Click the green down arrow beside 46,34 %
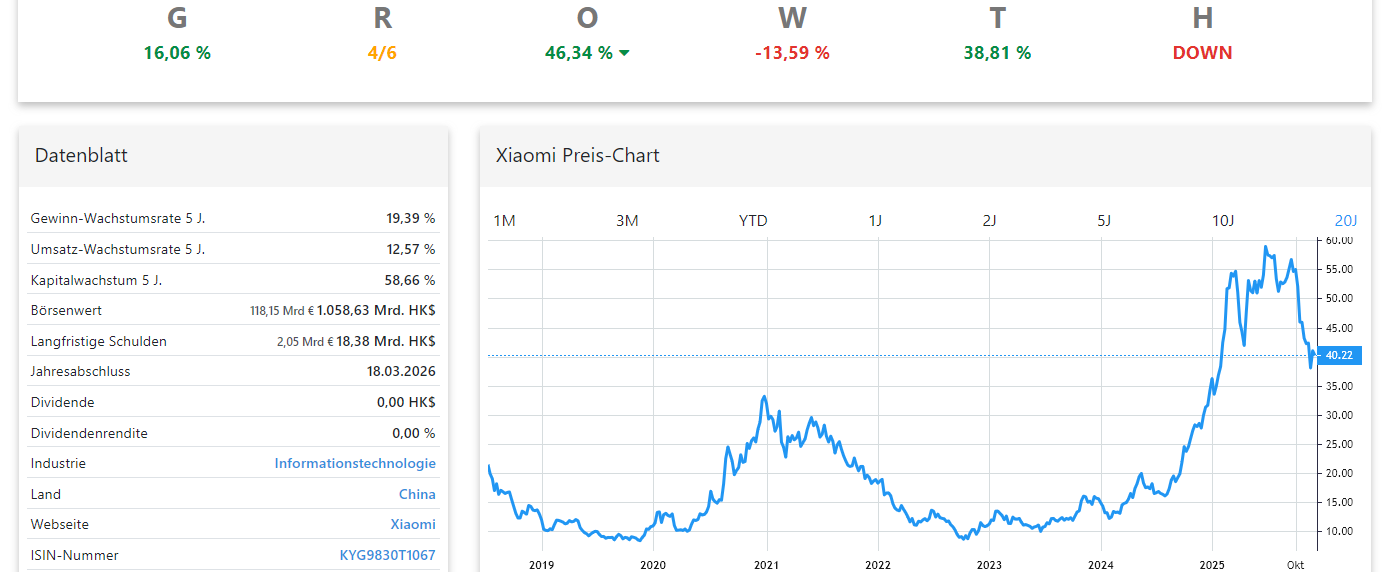The width and height of the screenshot is (1392, 572). pyautogui.click(x=625, y=53)
